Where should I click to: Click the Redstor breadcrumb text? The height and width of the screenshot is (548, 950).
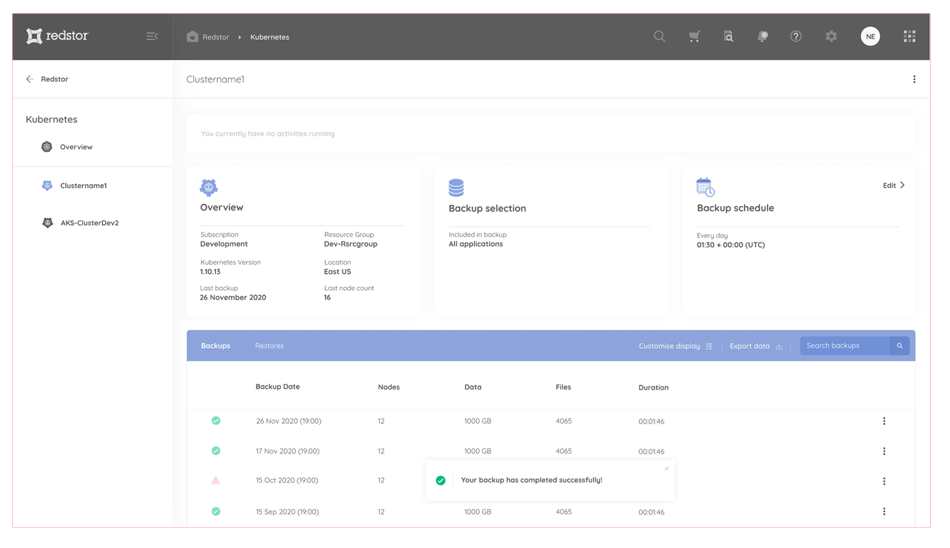coord(216,37)
